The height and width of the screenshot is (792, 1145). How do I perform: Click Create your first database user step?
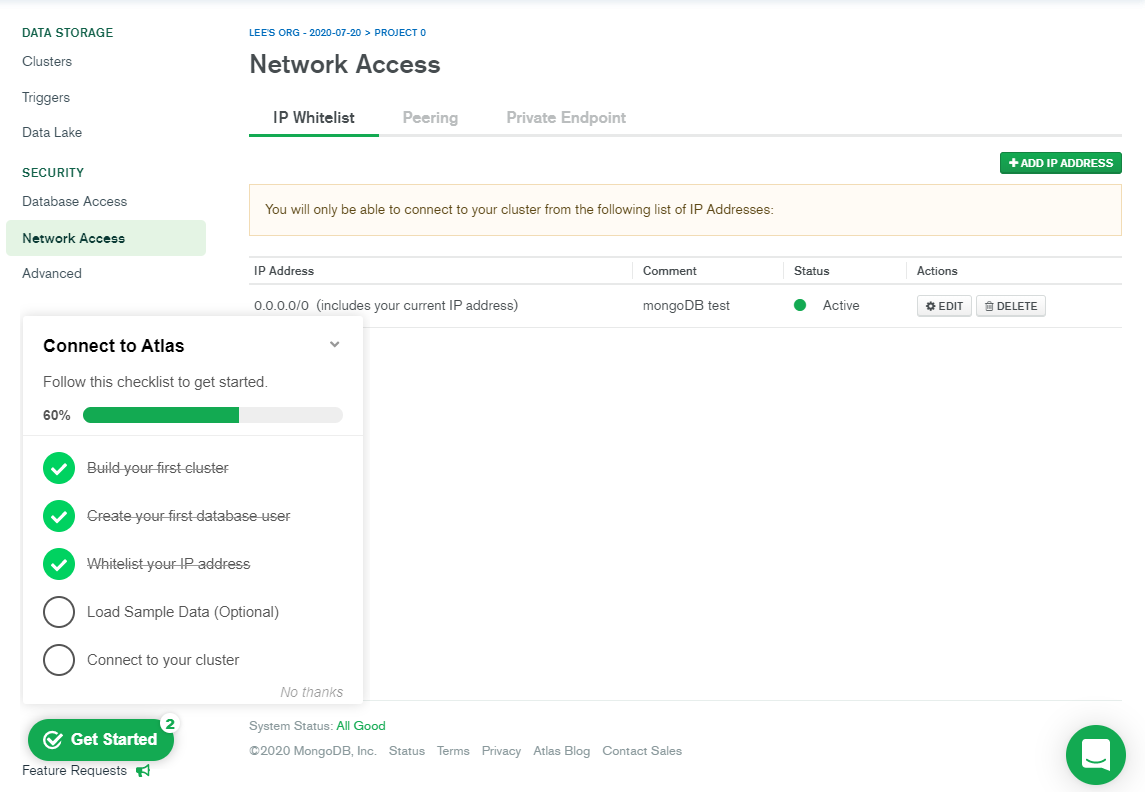(188, 516)
